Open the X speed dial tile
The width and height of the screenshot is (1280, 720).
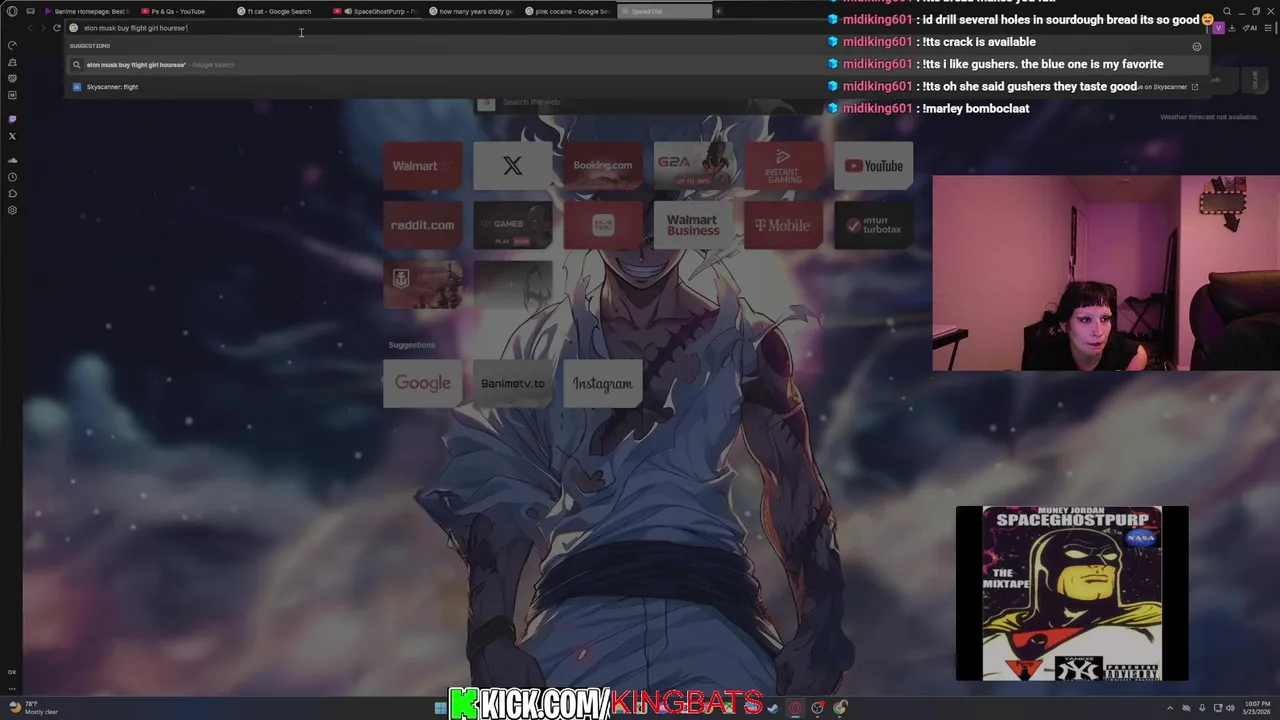513,166
